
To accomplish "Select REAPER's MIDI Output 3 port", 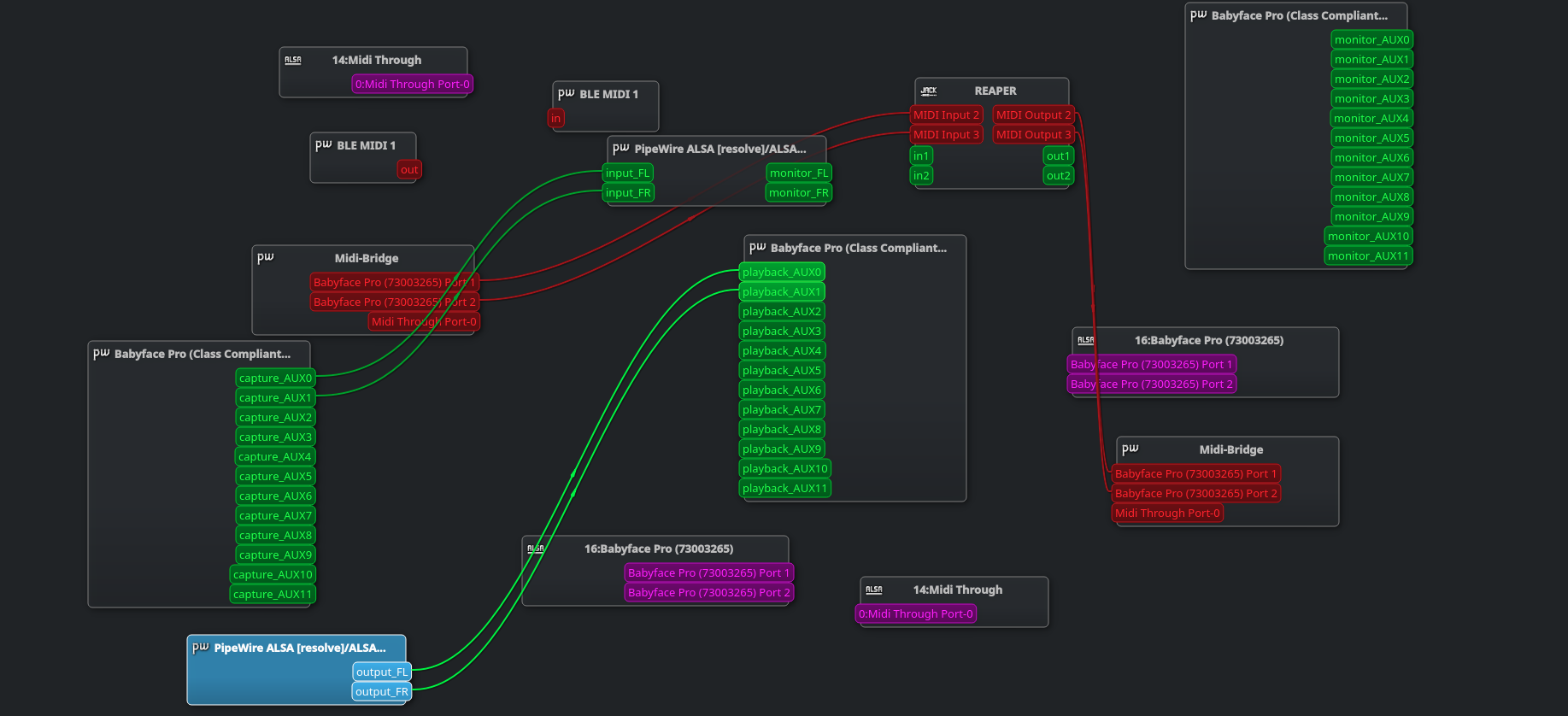I will click(x=1033, y=134).
